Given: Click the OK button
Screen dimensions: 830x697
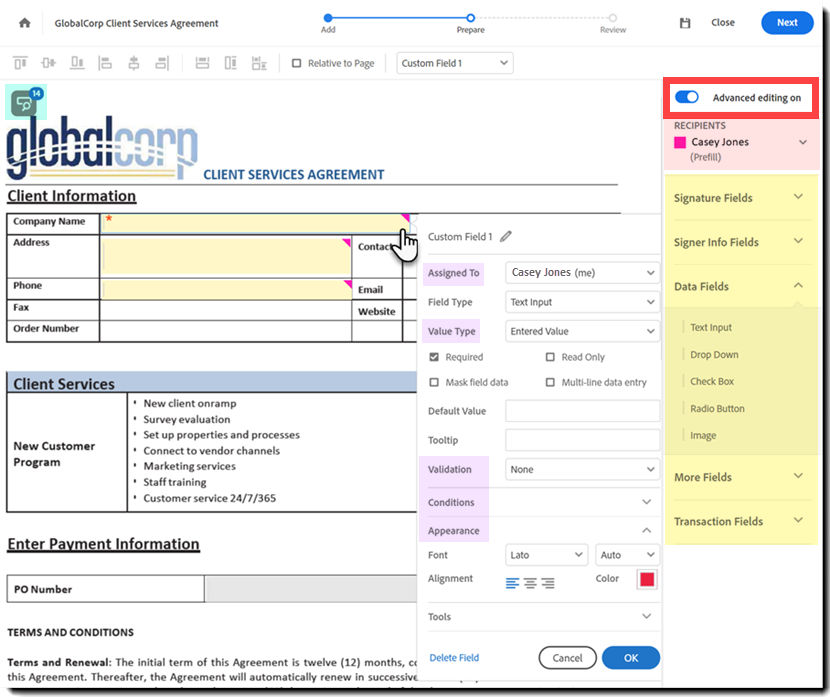Looking at the screenshot, I should point(631,658).
